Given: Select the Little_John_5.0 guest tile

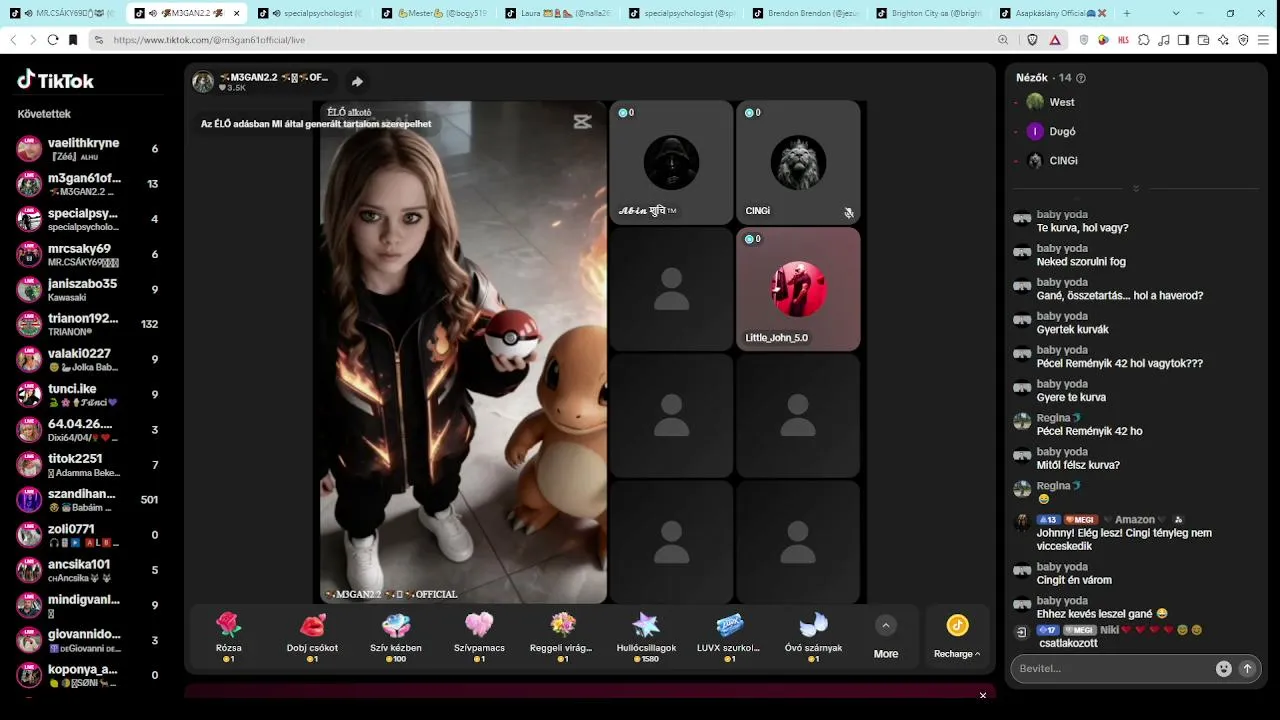Looking at the screenshot, I should point(798,289).
